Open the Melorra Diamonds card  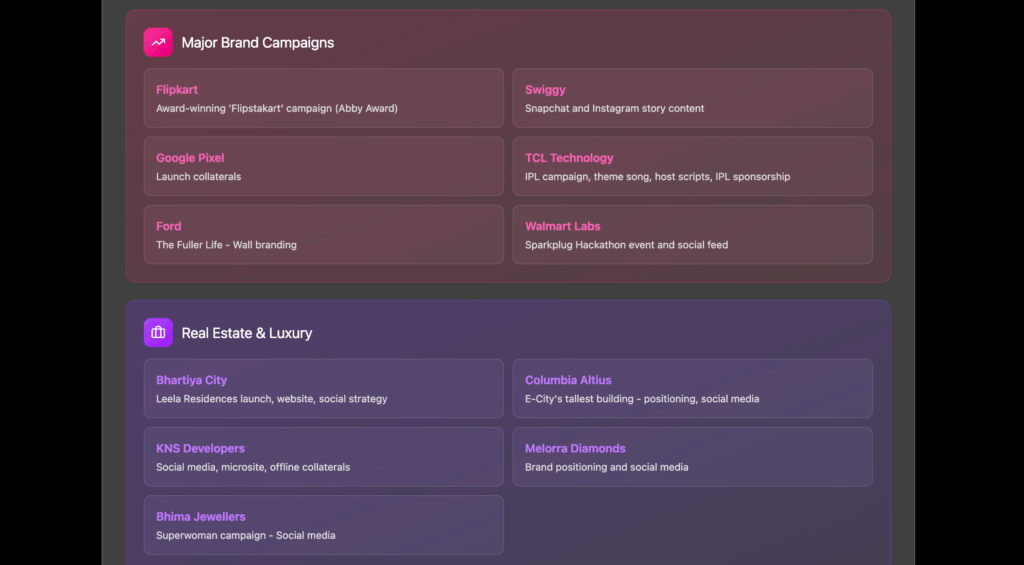[x=692, y=456]
